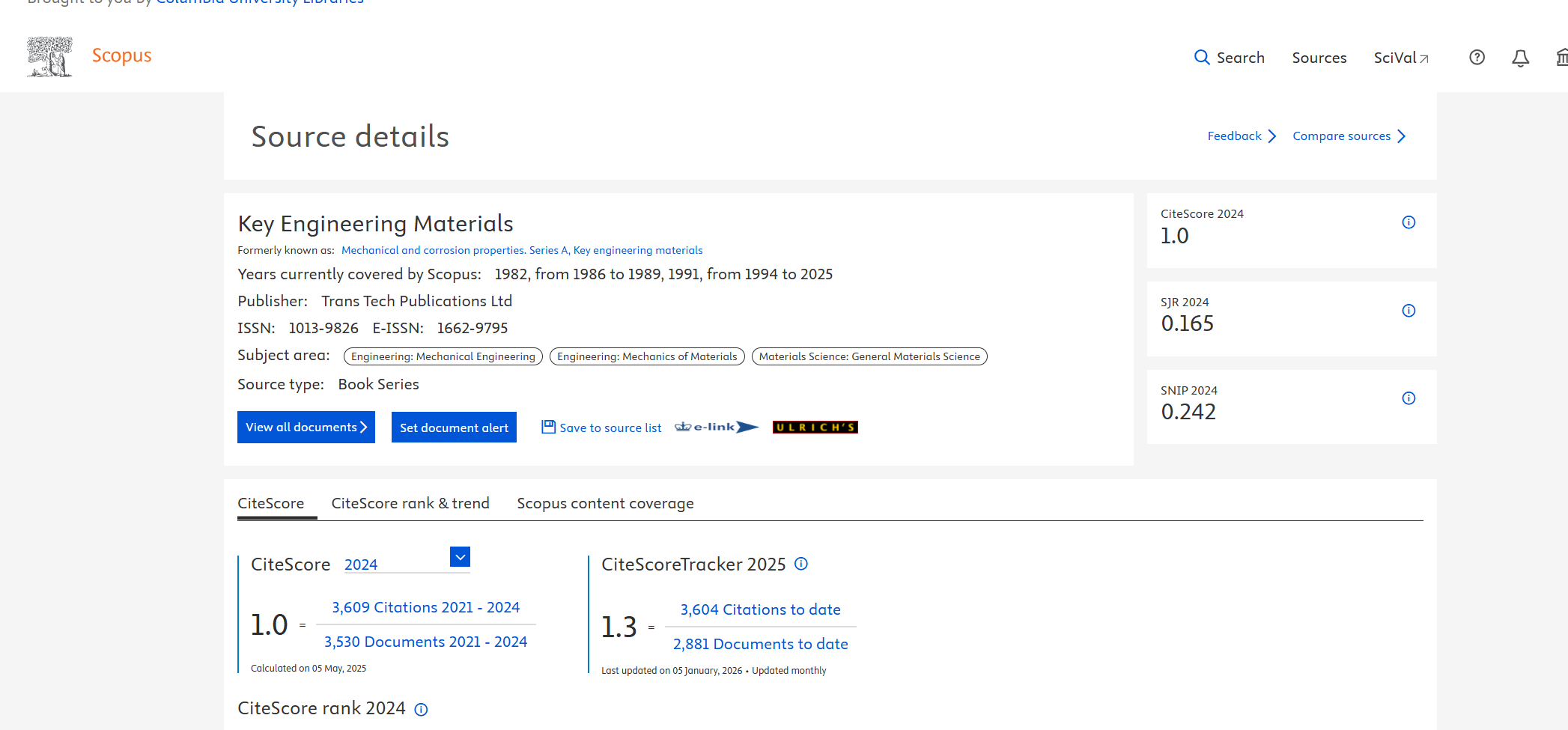Click Set document alert button
1568x730 pixels.
click(454, 428)
